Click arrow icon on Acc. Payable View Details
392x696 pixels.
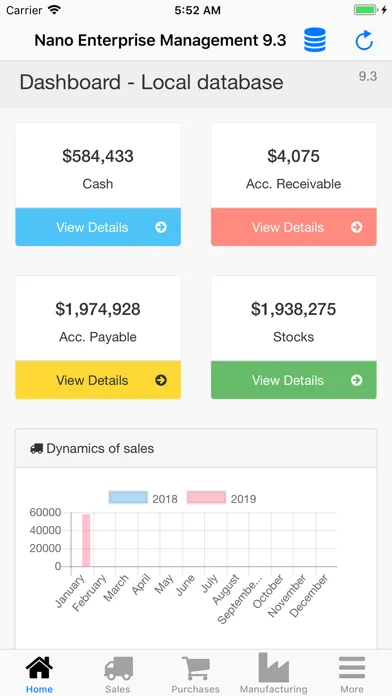[161, 380]
